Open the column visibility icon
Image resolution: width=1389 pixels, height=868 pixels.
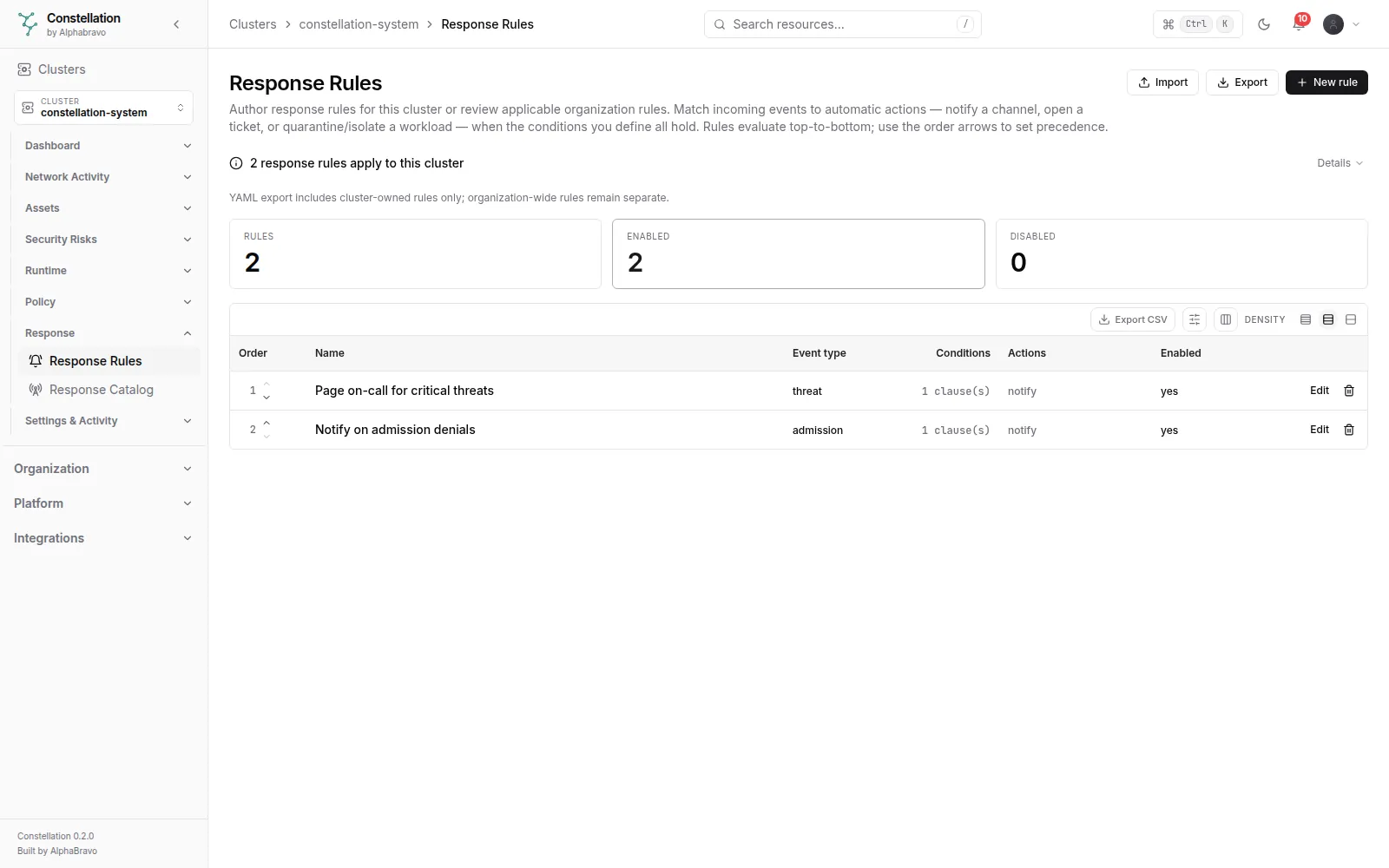coord(1226,319)
